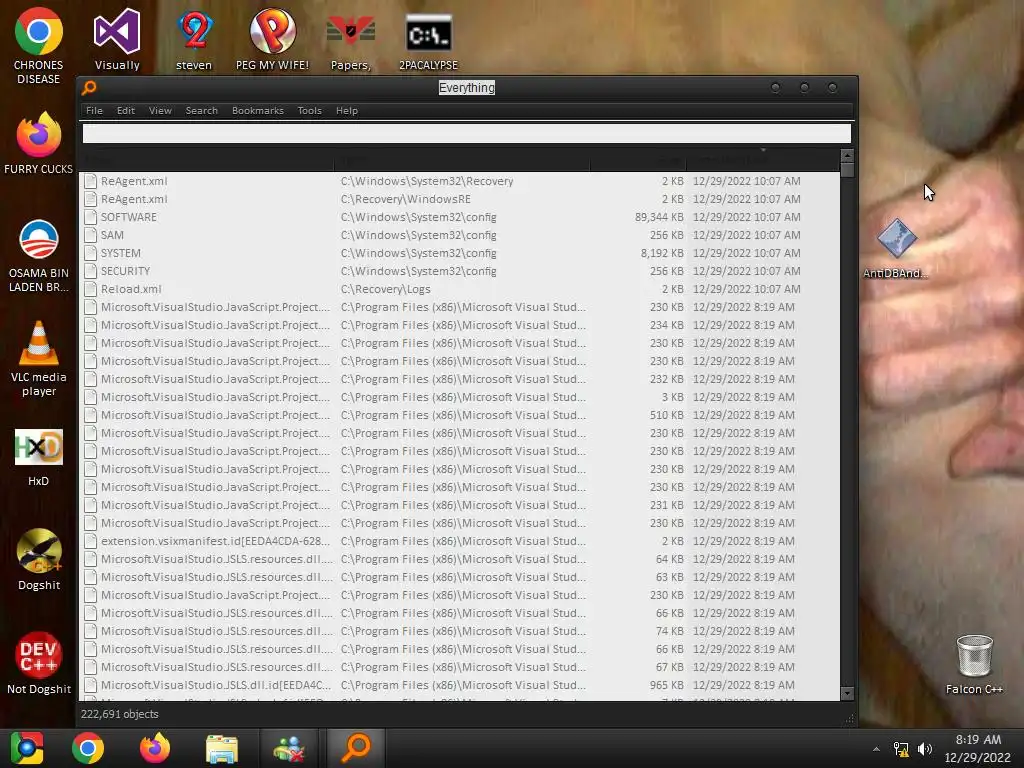Screen dimensions: 1024x768
Task: Select the extension.vsixmanifest.id file row
Action: (x=459, y=541)
